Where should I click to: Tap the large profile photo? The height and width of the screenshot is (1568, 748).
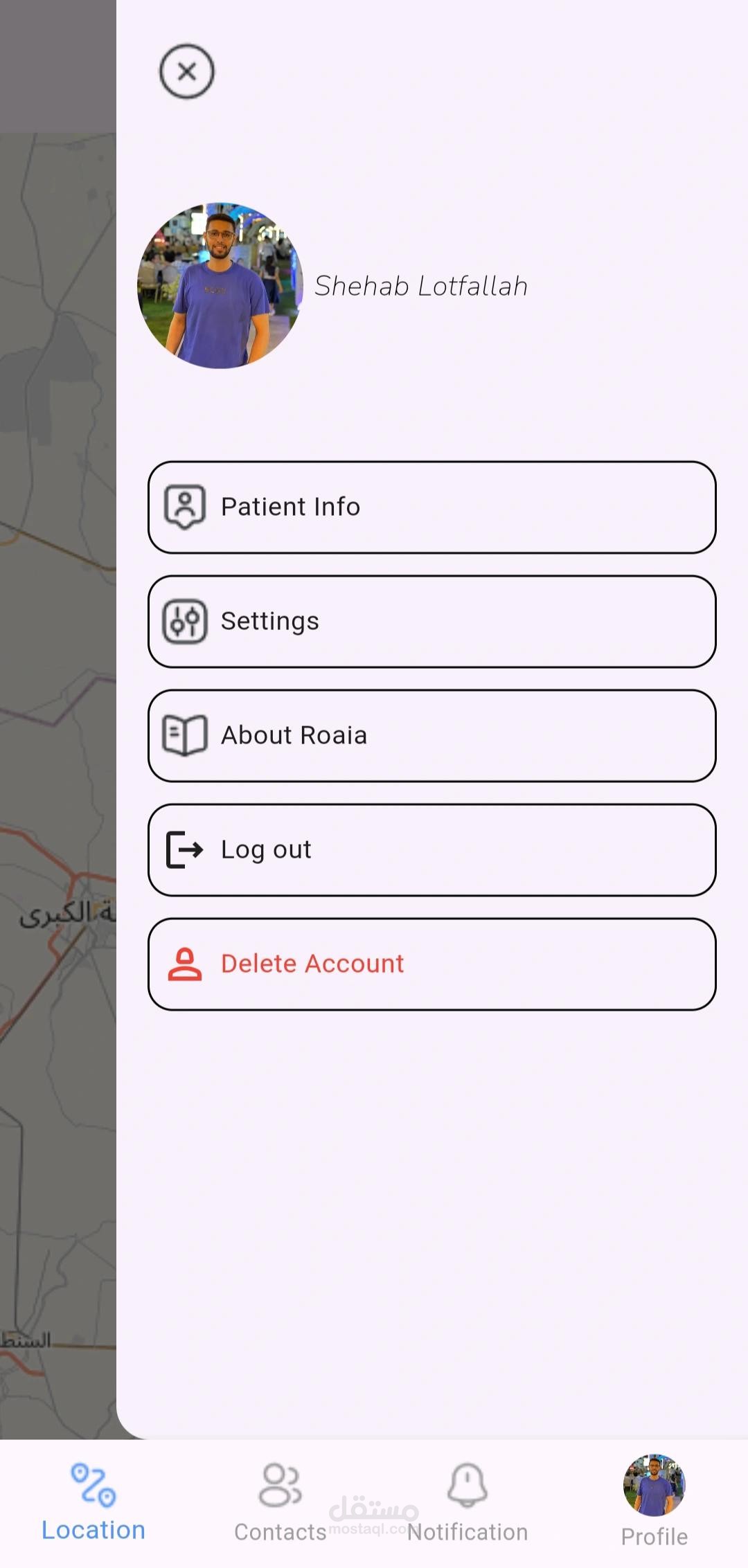coord(220,285)
